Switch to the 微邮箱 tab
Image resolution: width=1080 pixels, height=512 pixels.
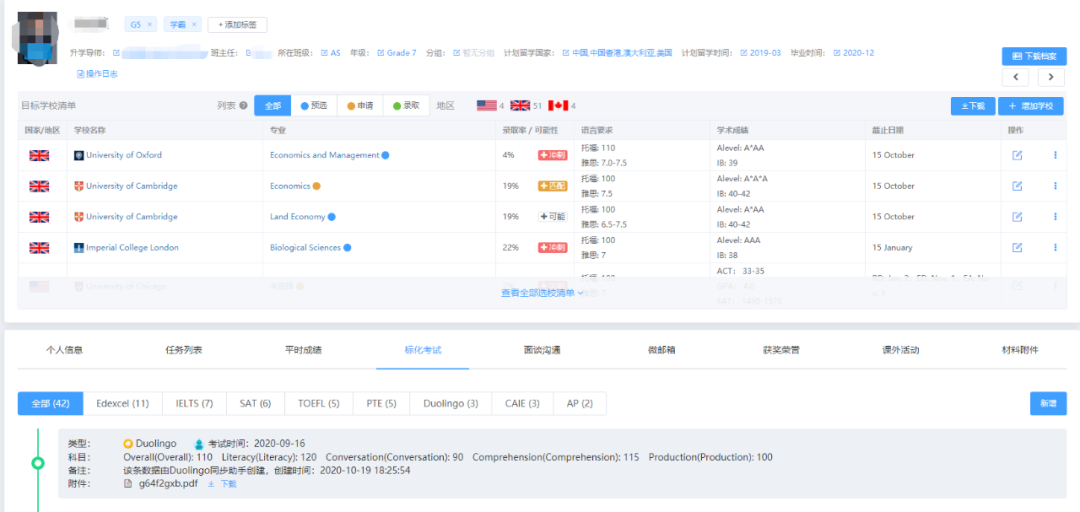pyautogui.click(x=661, y=350)
